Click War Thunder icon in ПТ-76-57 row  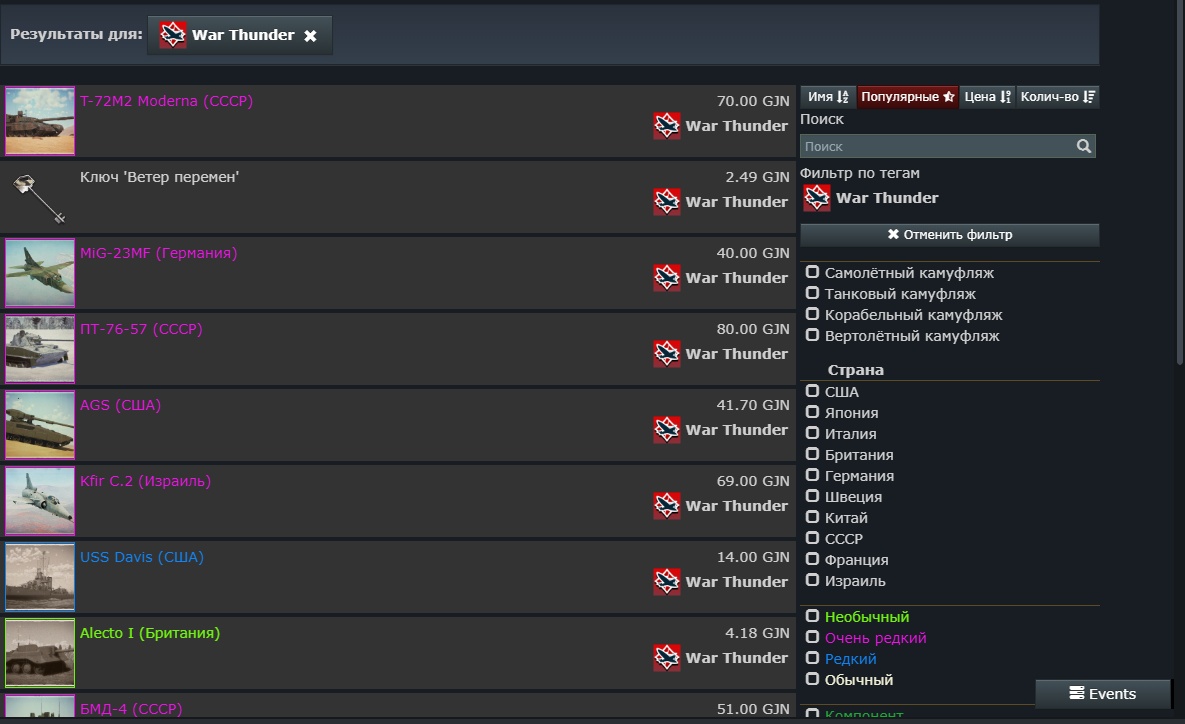point(667,354)
